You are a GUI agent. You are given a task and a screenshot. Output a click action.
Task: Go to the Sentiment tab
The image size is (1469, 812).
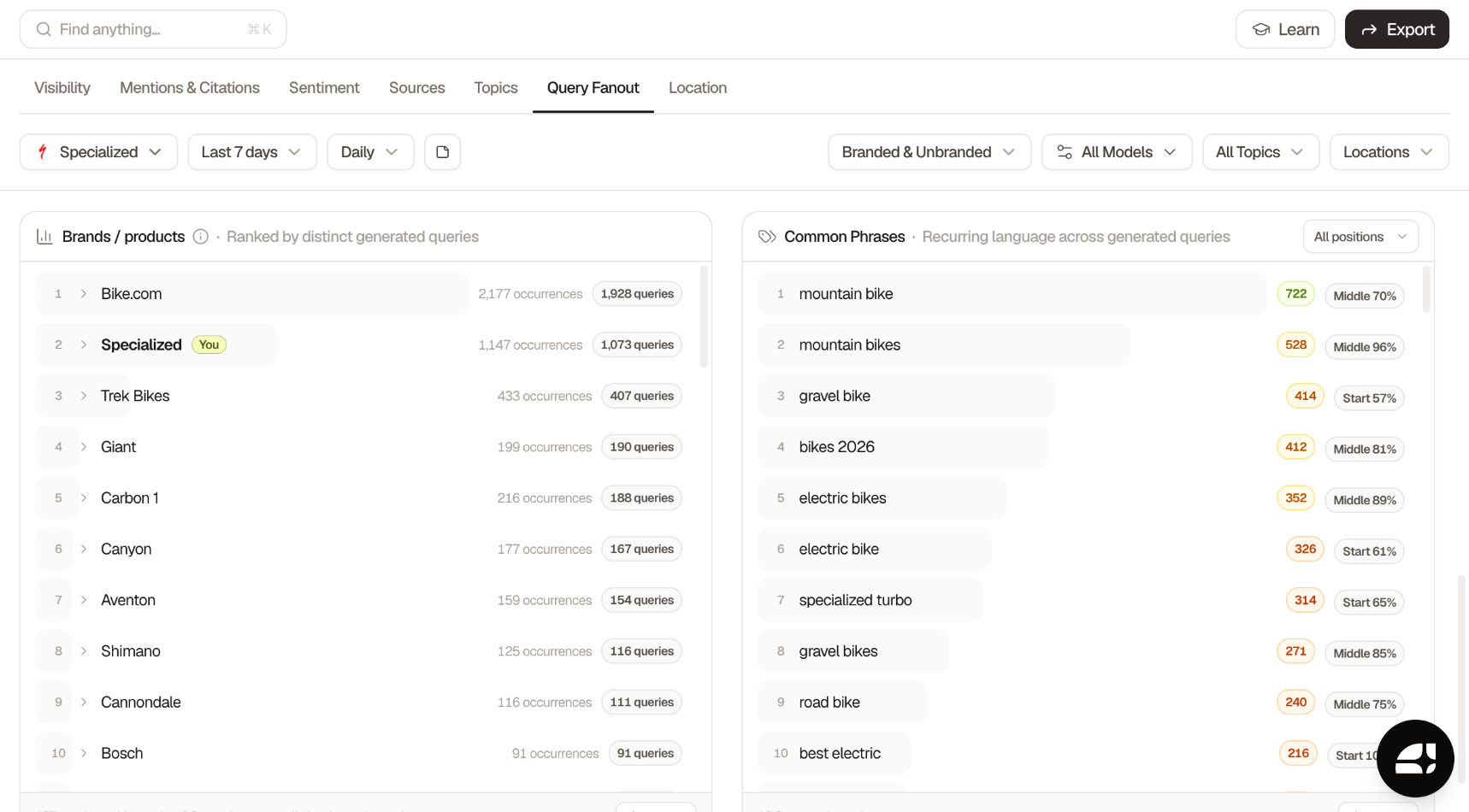click(x=324, y=88)
